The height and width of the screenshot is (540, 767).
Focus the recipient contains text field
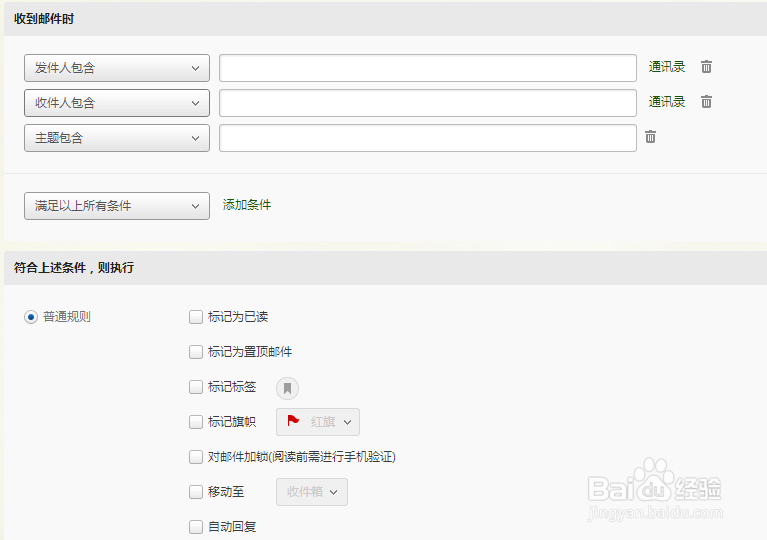[x=428, y=103]
